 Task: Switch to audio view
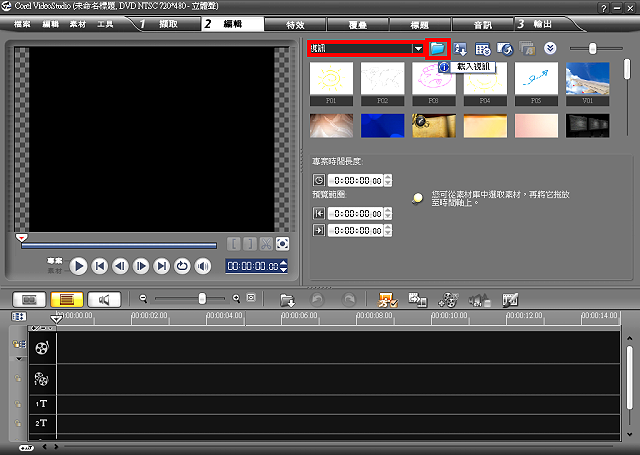pyautogui.click(x=104, y=300)
